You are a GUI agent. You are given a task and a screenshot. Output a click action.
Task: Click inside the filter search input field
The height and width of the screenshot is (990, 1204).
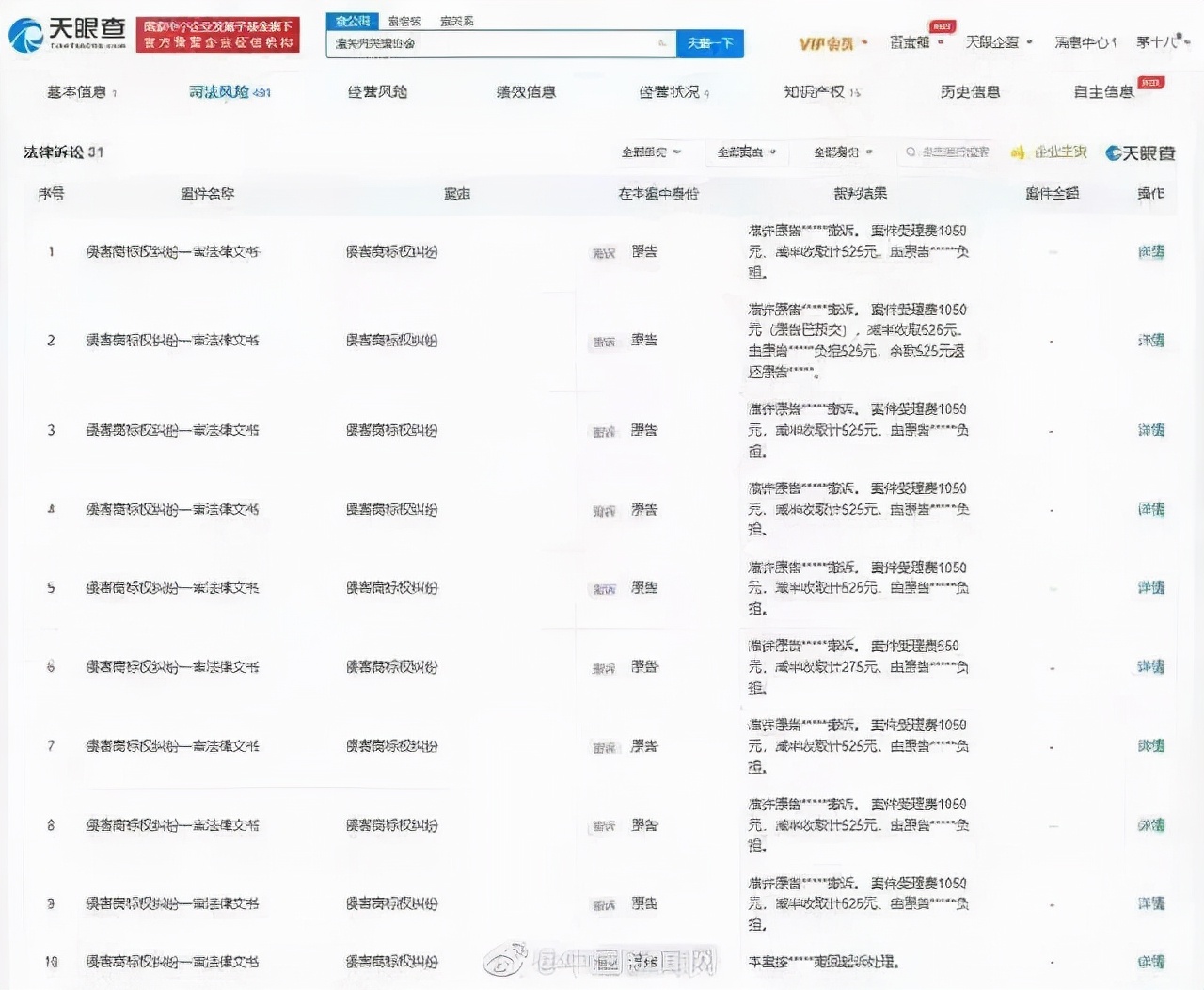tap(945, 152)
